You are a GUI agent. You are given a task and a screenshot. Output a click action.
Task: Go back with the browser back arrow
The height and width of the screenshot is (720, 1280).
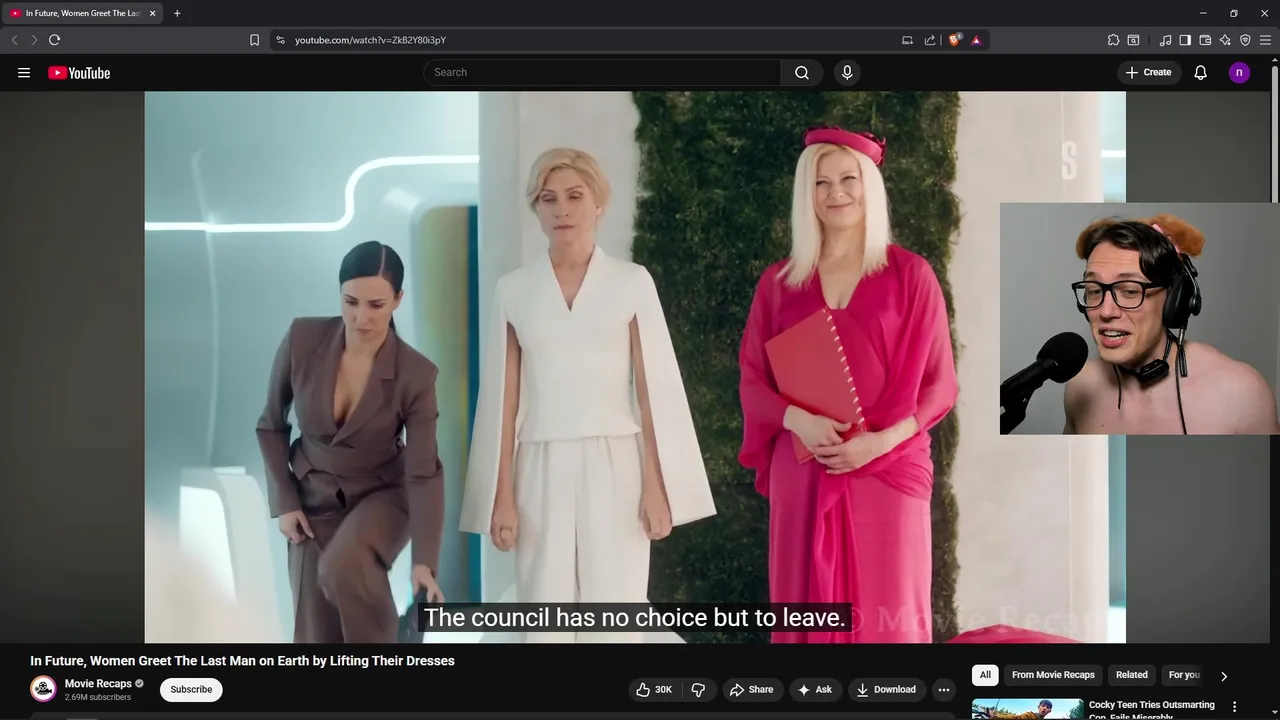click(x=14, y=40)
